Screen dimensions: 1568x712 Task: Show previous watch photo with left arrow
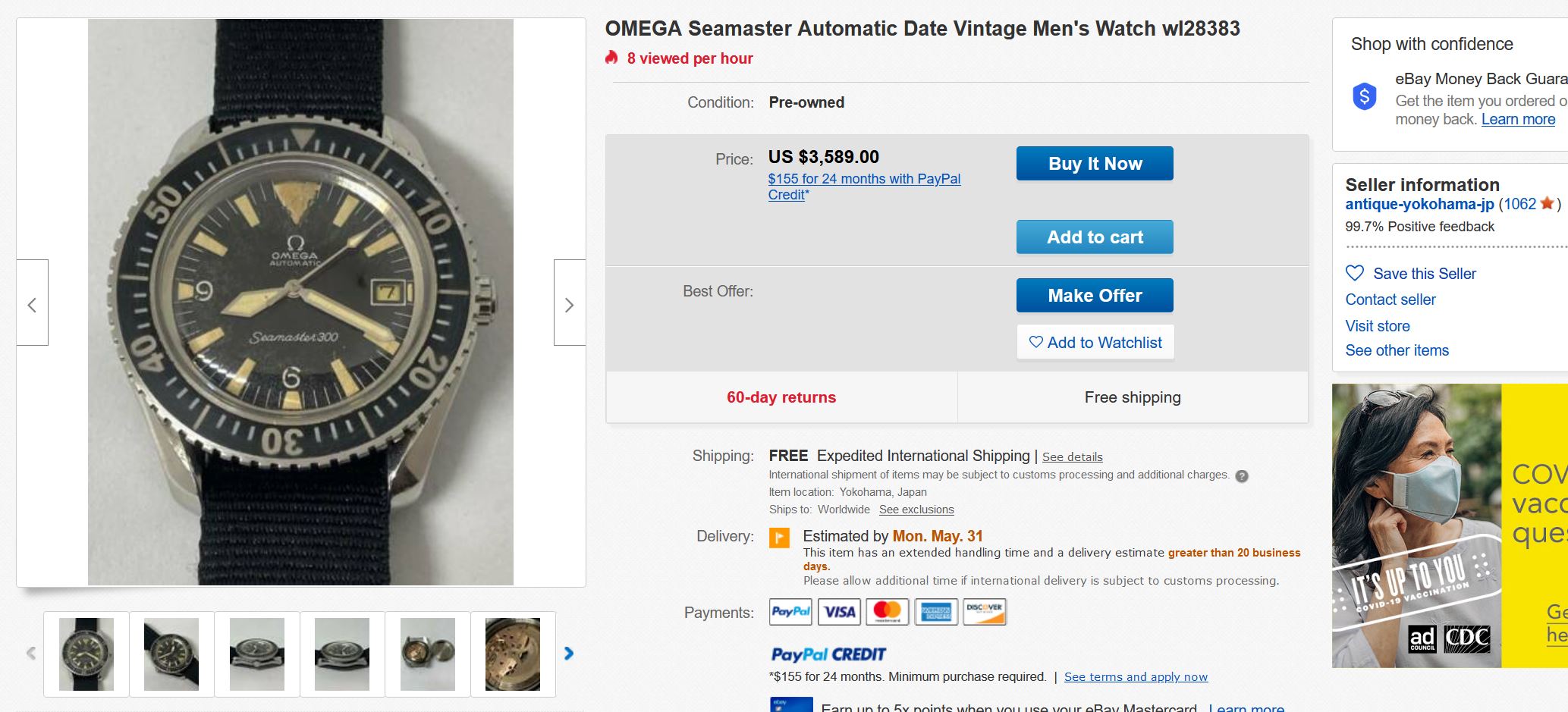[32, 305]
